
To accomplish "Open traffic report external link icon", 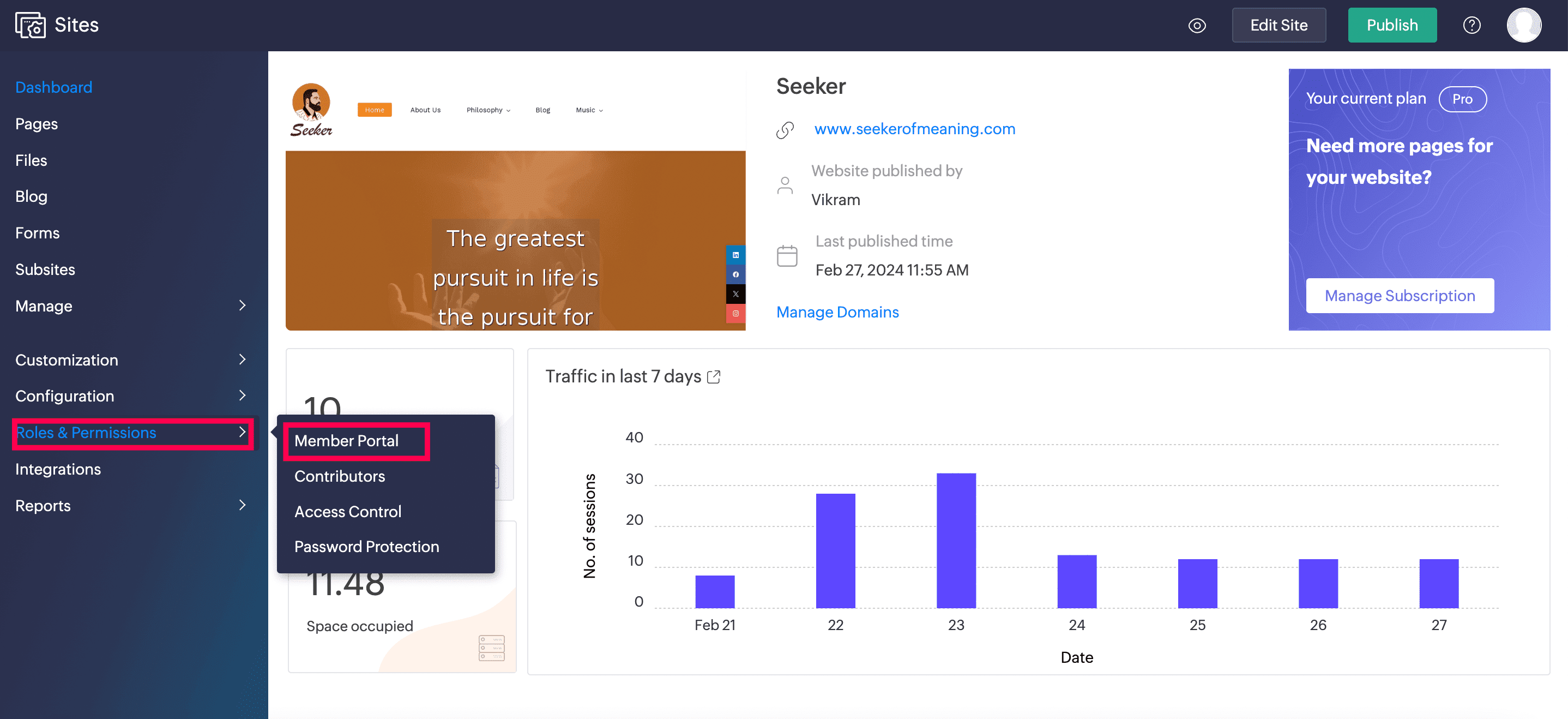I will coord(714,377).
